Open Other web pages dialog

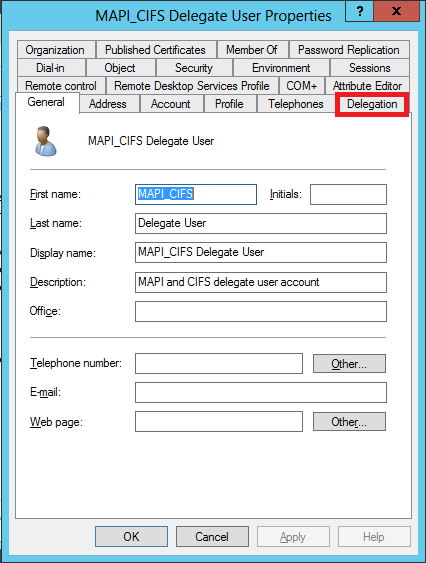click(349, 422)
